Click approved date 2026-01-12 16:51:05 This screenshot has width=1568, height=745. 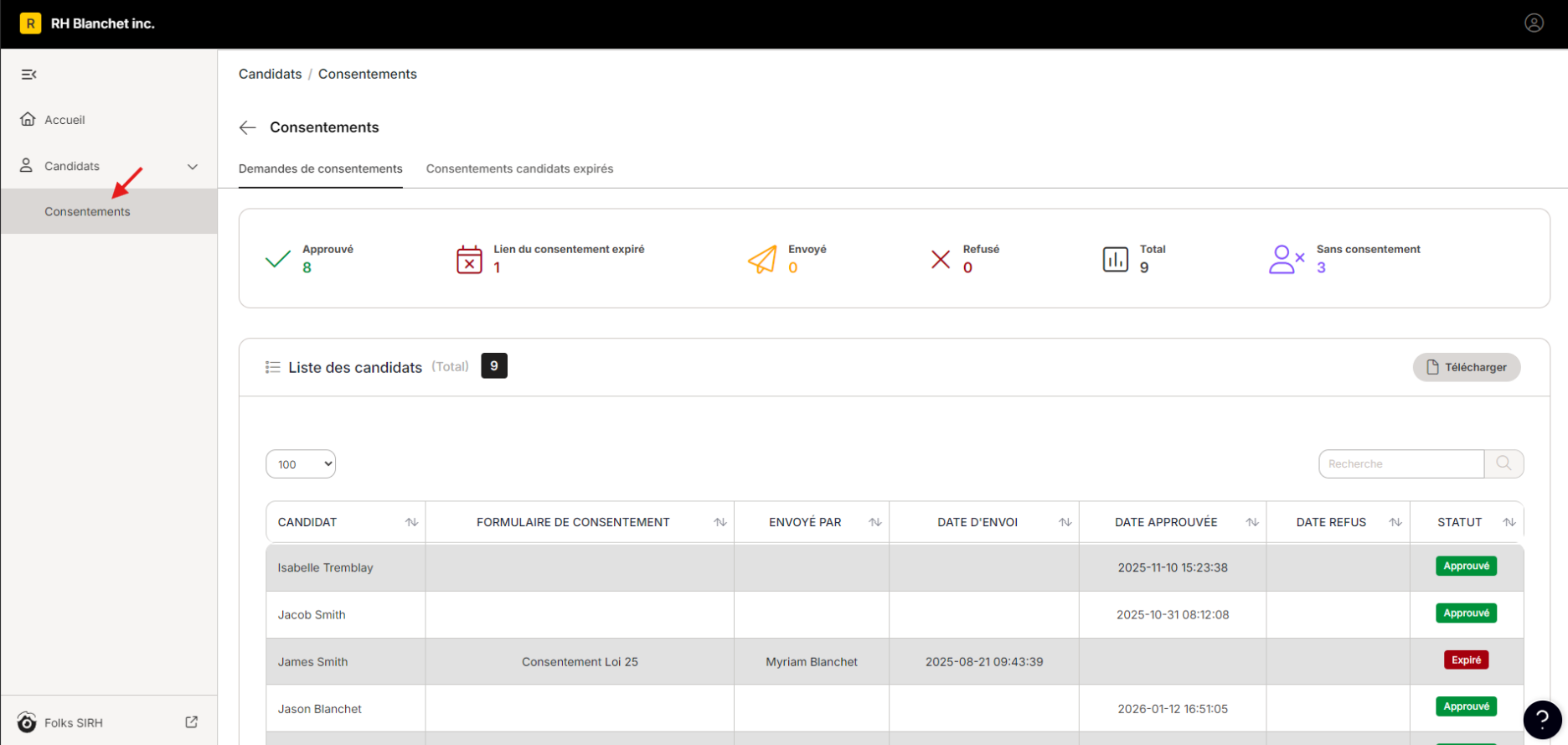point(1173,708)
